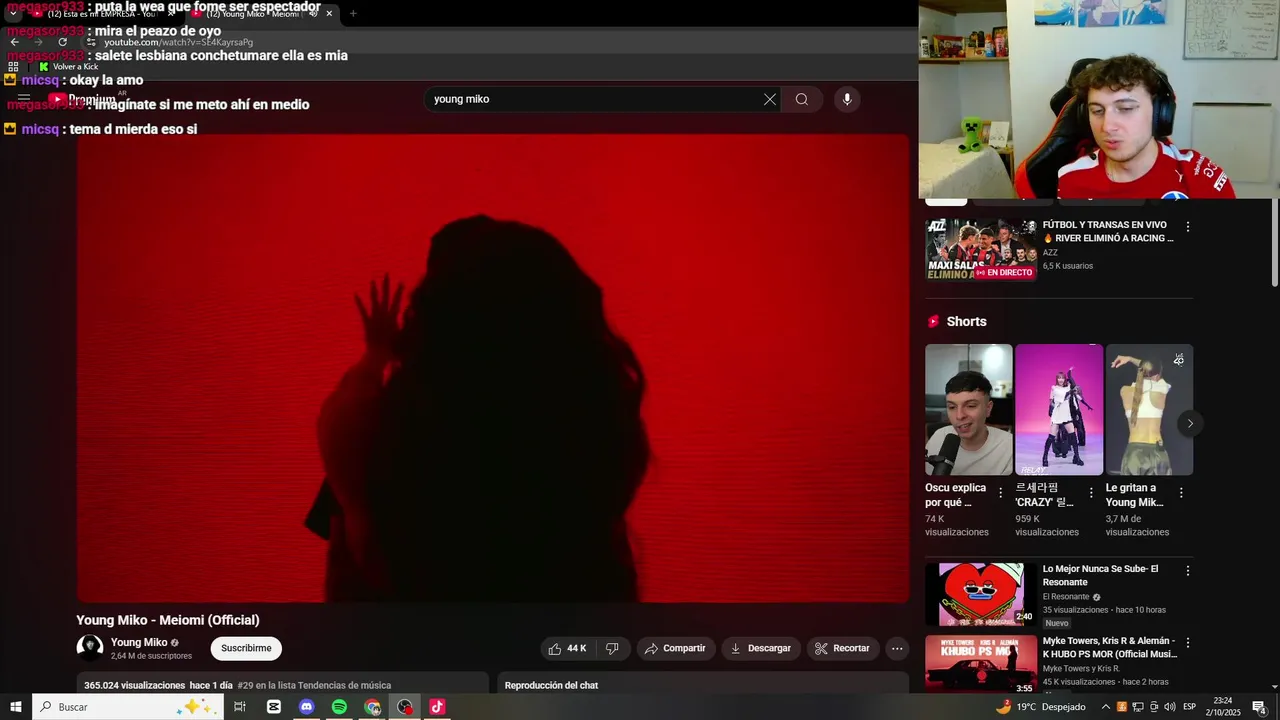
Task: Click the browser address bar URL
Action: click(178, 42)
